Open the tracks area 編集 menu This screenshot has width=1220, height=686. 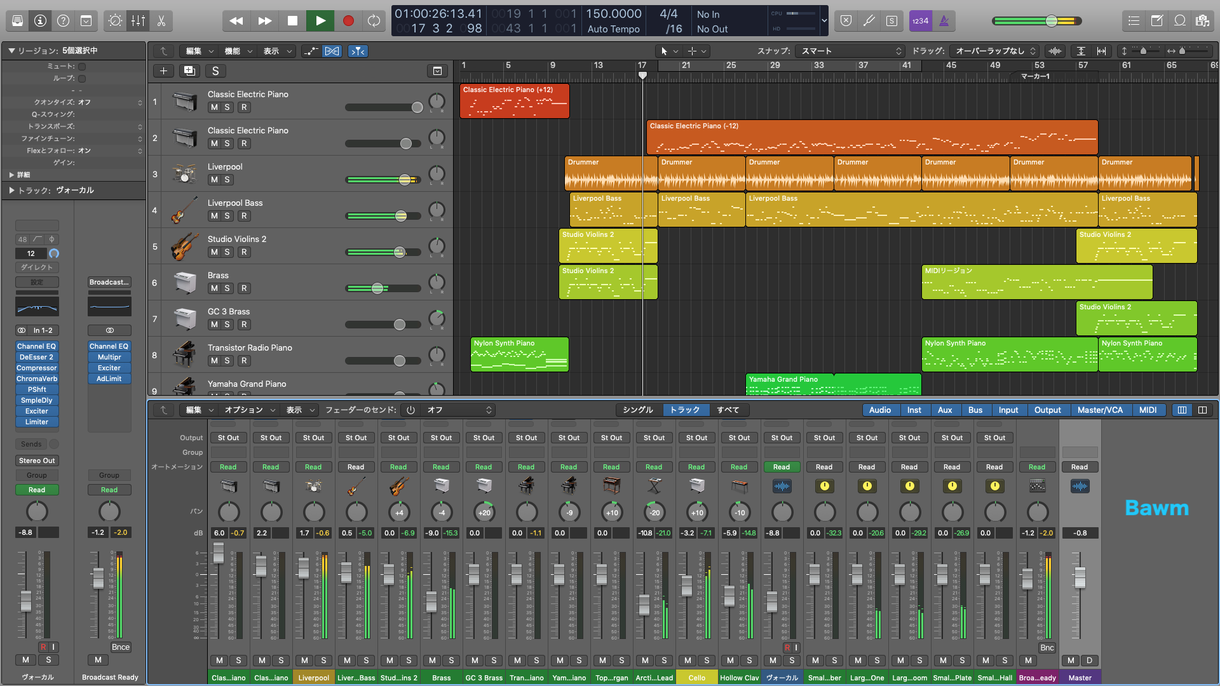coord(198,51)
